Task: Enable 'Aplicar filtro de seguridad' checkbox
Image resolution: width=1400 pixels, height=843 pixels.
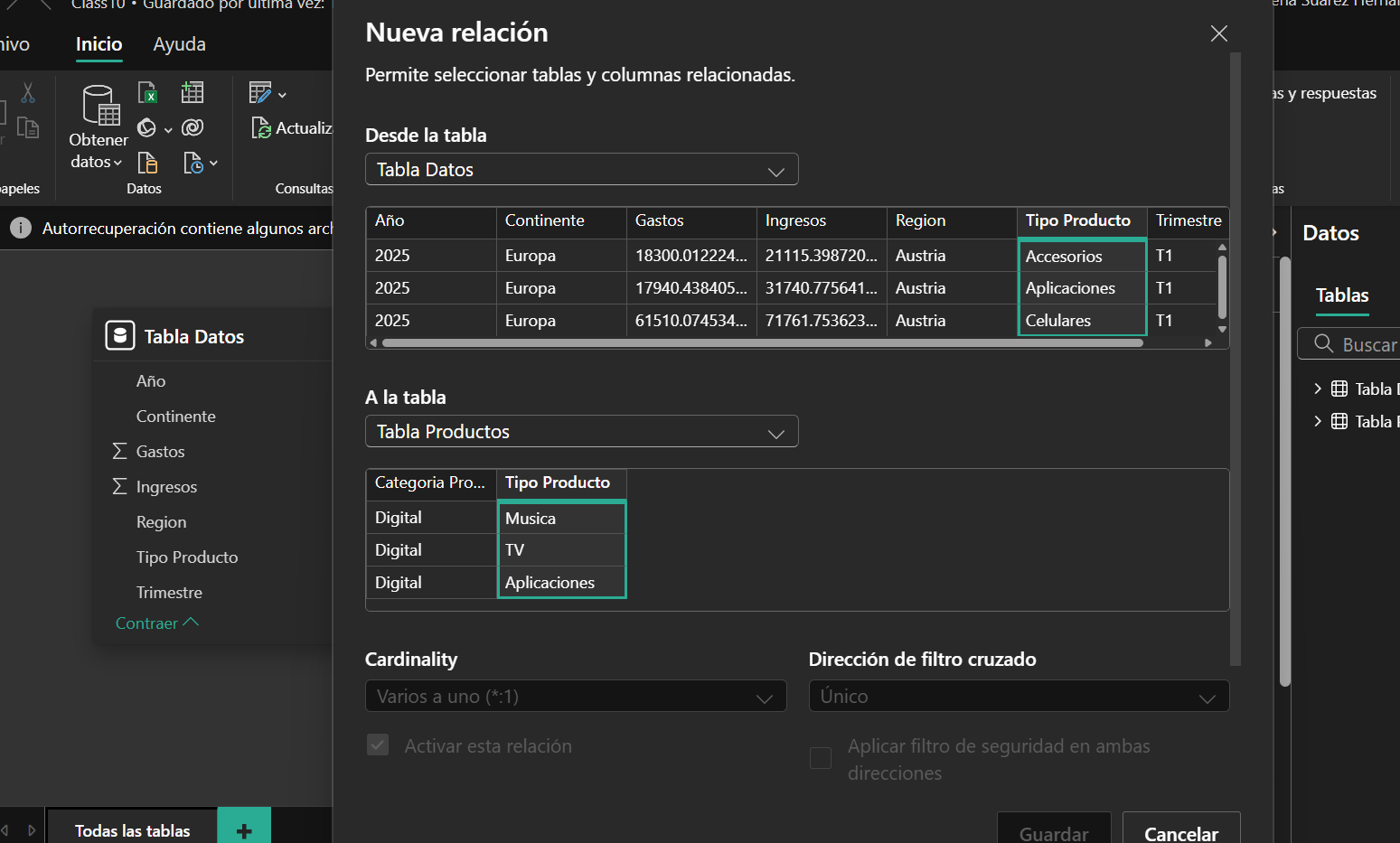Action: [821, 758]
